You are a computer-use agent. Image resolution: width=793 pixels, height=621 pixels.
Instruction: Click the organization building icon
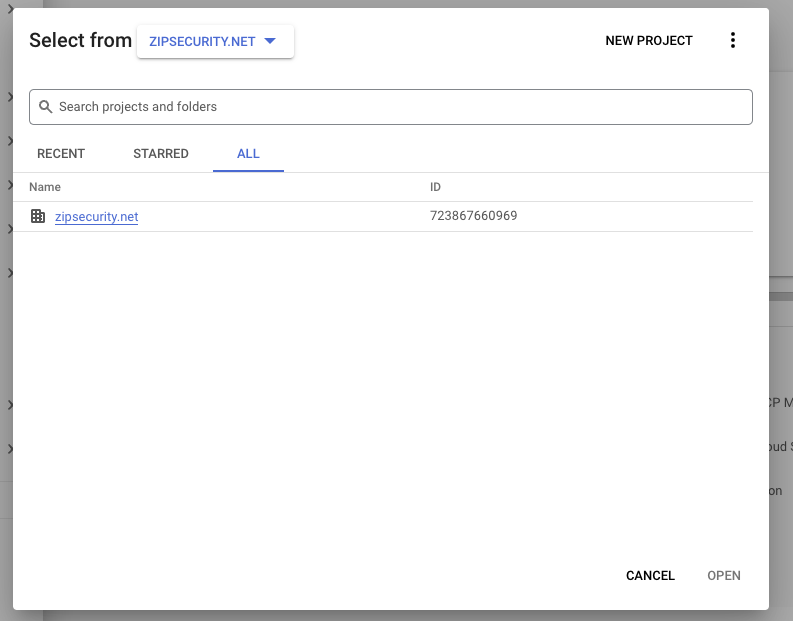(x=38, y=216)
